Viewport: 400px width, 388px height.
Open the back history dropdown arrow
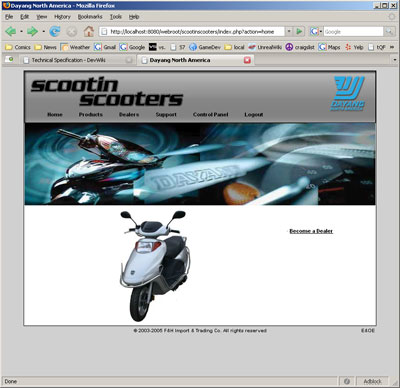pyautogui.click(x=21, y=32)
